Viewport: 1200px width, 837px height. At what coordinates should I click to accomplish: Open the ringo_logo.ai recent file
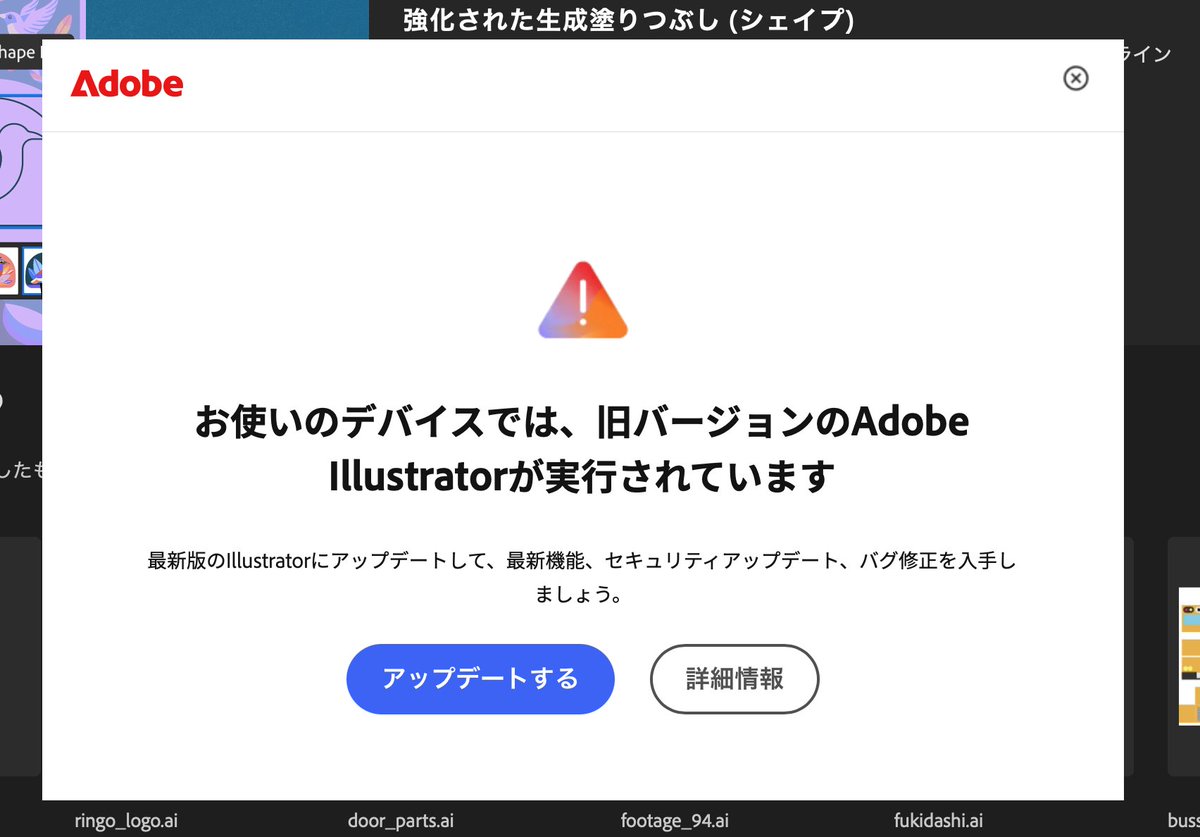pos(126,821)
